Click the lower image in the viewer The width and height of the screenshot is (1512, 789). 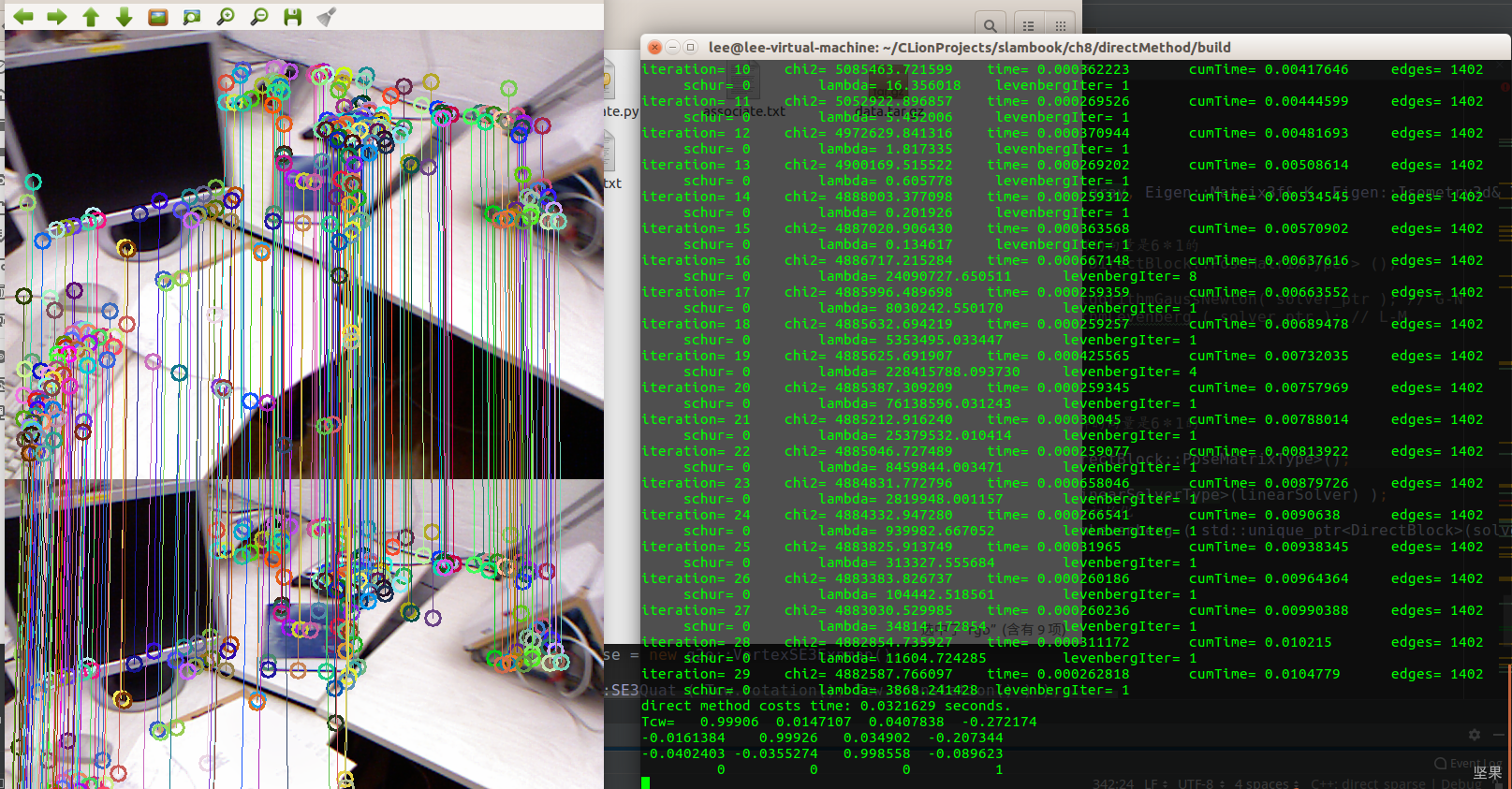tap(304, 634)
